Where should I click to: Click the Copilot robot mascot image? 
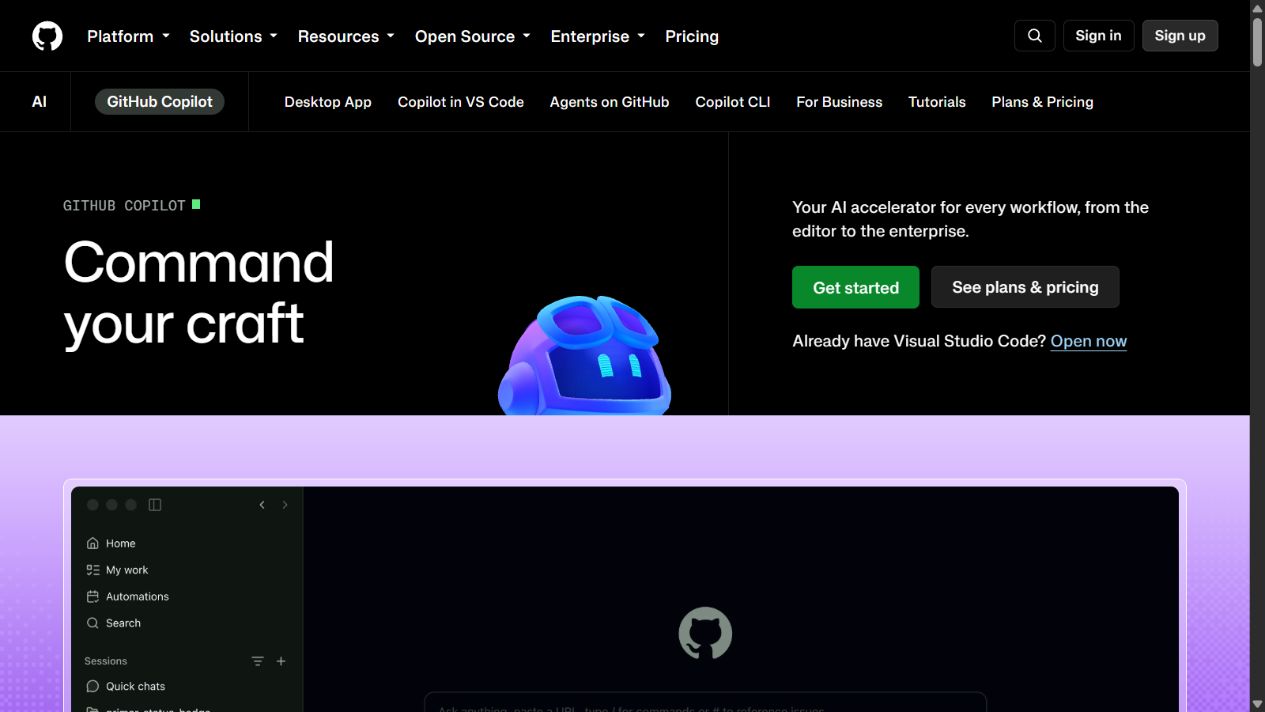point(584,355)
